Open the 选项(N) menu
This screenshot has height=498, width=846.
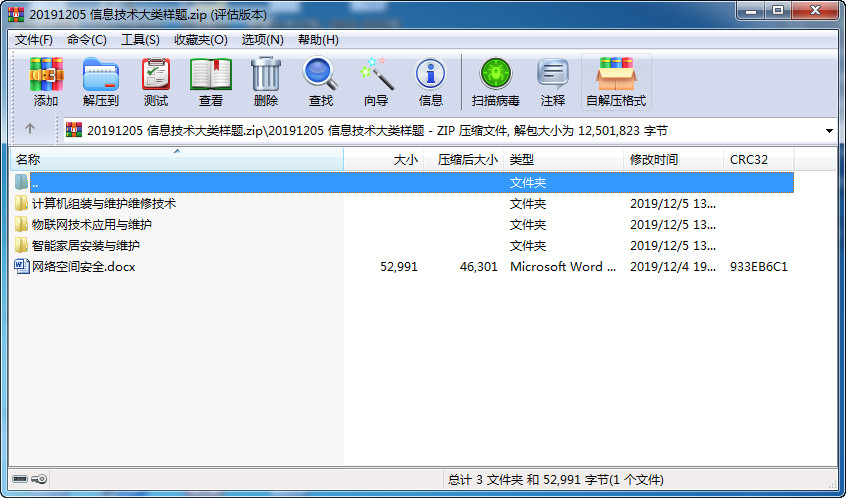(263, 40)
